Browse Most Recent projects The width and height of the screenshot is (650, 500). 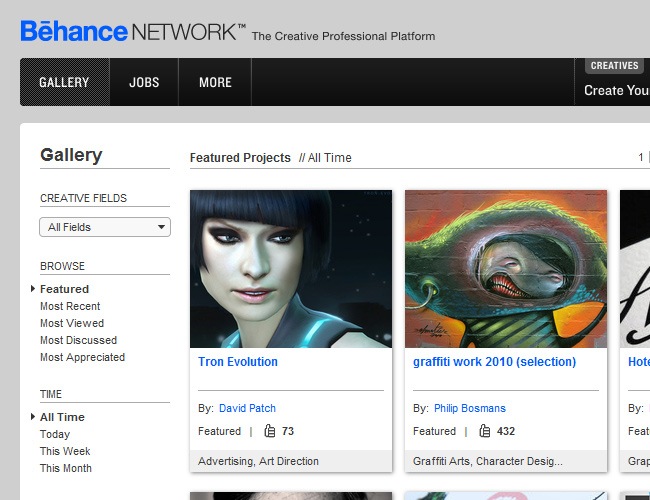pyautogui.click(x=70, y=306)
